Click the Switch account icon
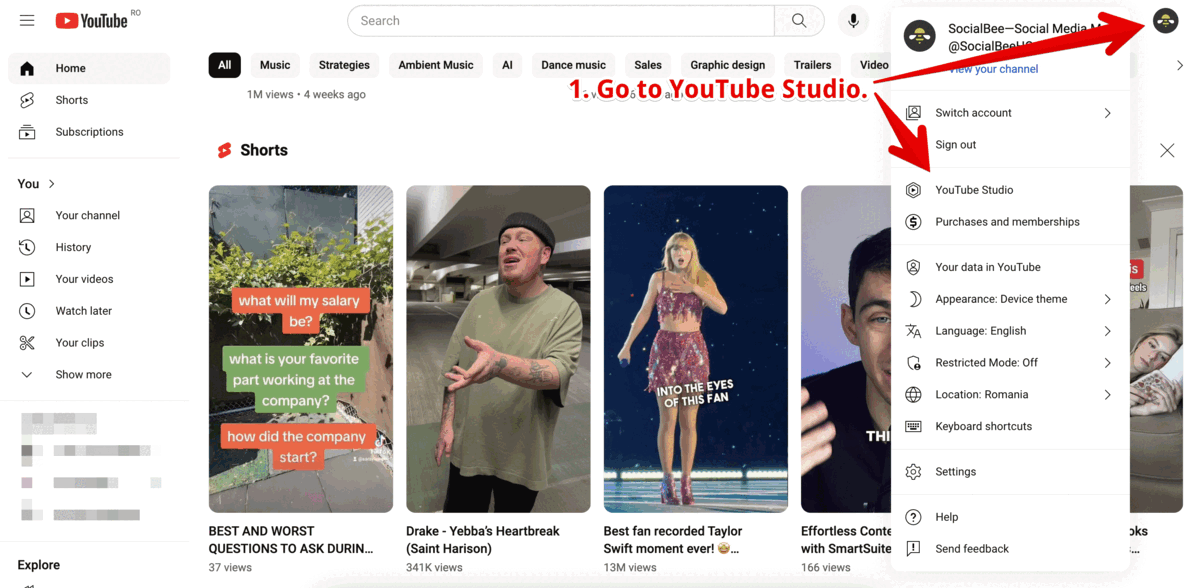This screenshot has width=1200, height=588. [x=913, y=113]
